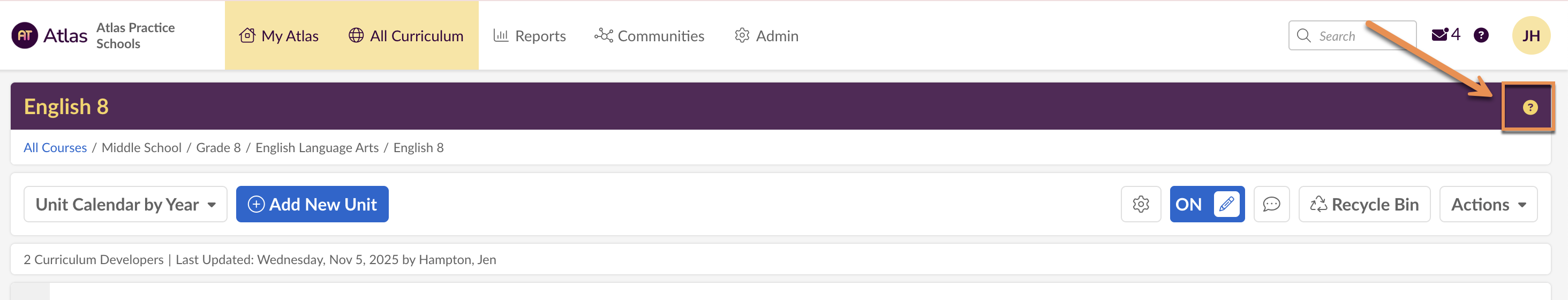Image resolution: width=1568 pixels, height=300 pixels.
Task: Toggle the ON editing mode switch
Action: (1189, 205)
